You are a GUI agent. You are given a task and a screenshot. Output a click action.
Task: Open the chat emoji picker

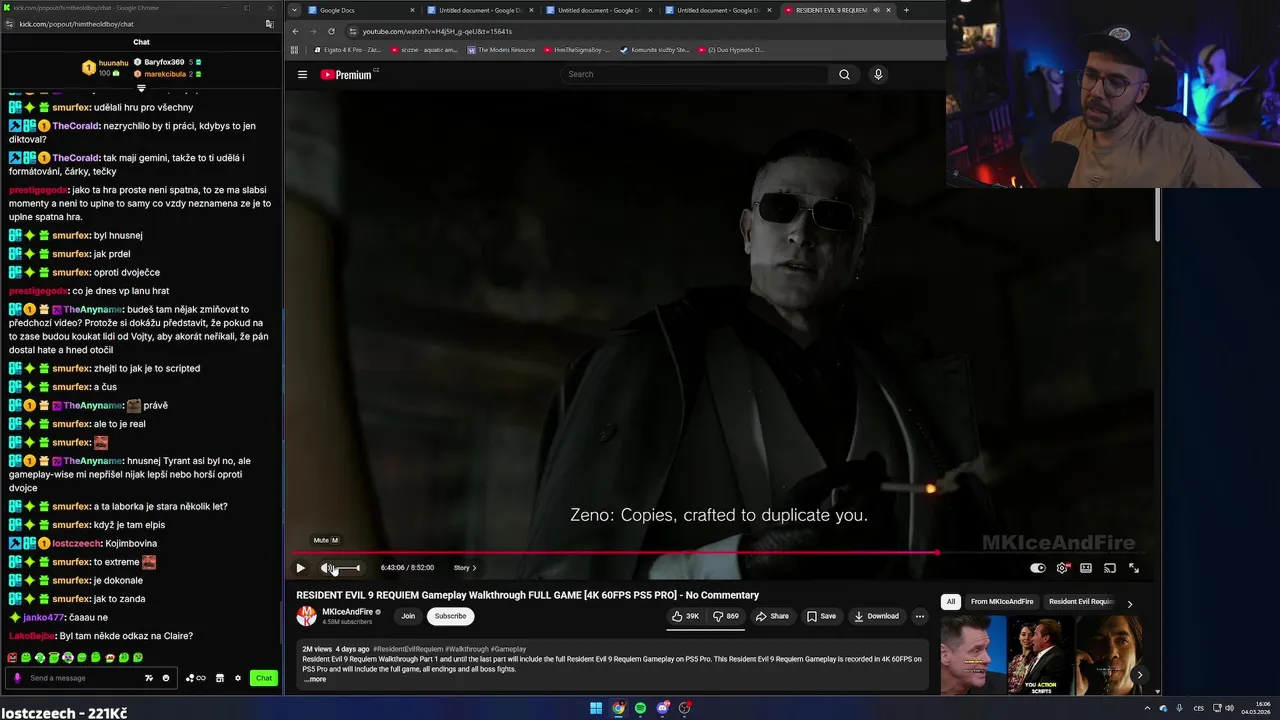pos(166,678)
